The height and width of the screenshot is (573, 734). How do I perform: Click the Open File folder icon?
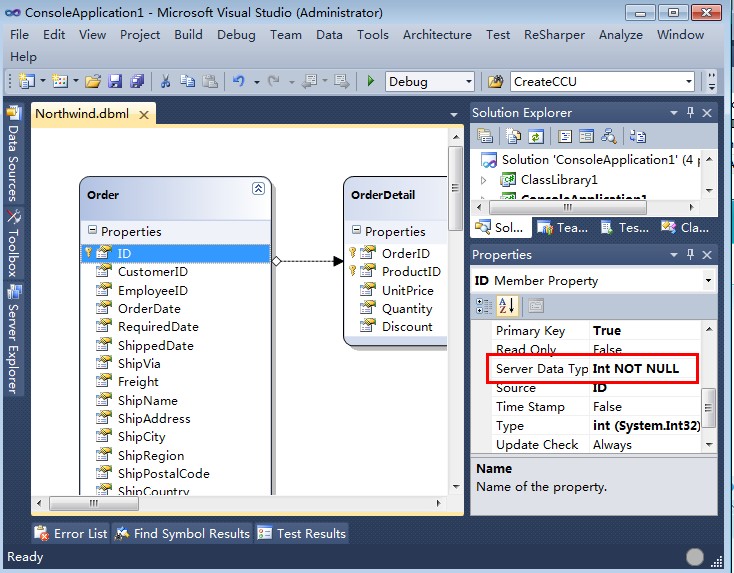pyautogui.click(x=93, y=81)
